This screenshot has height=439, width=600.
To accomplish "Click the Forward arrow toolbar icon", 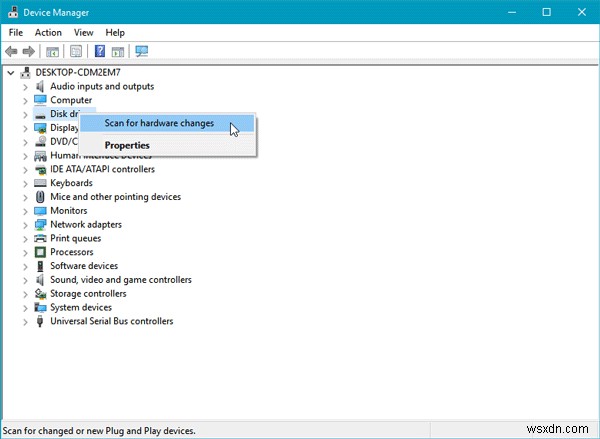I will click(29, 51).
